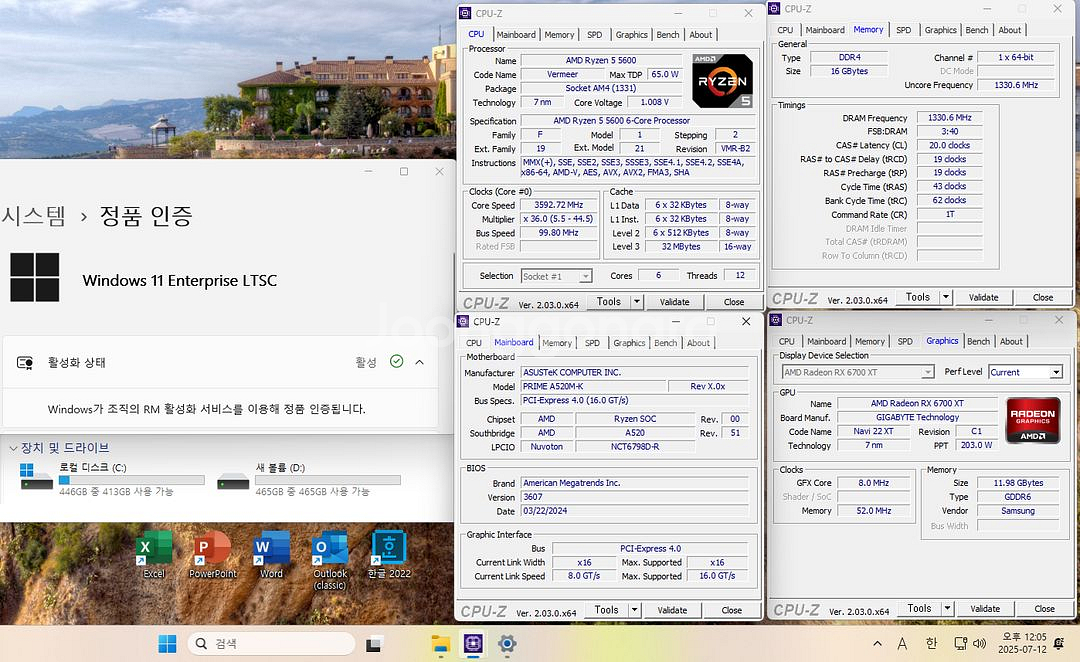Viewport: 1080px width, 662px height.
Task: Click the Windows 11 Enterprise LTSC text
Action: [180, 280]
